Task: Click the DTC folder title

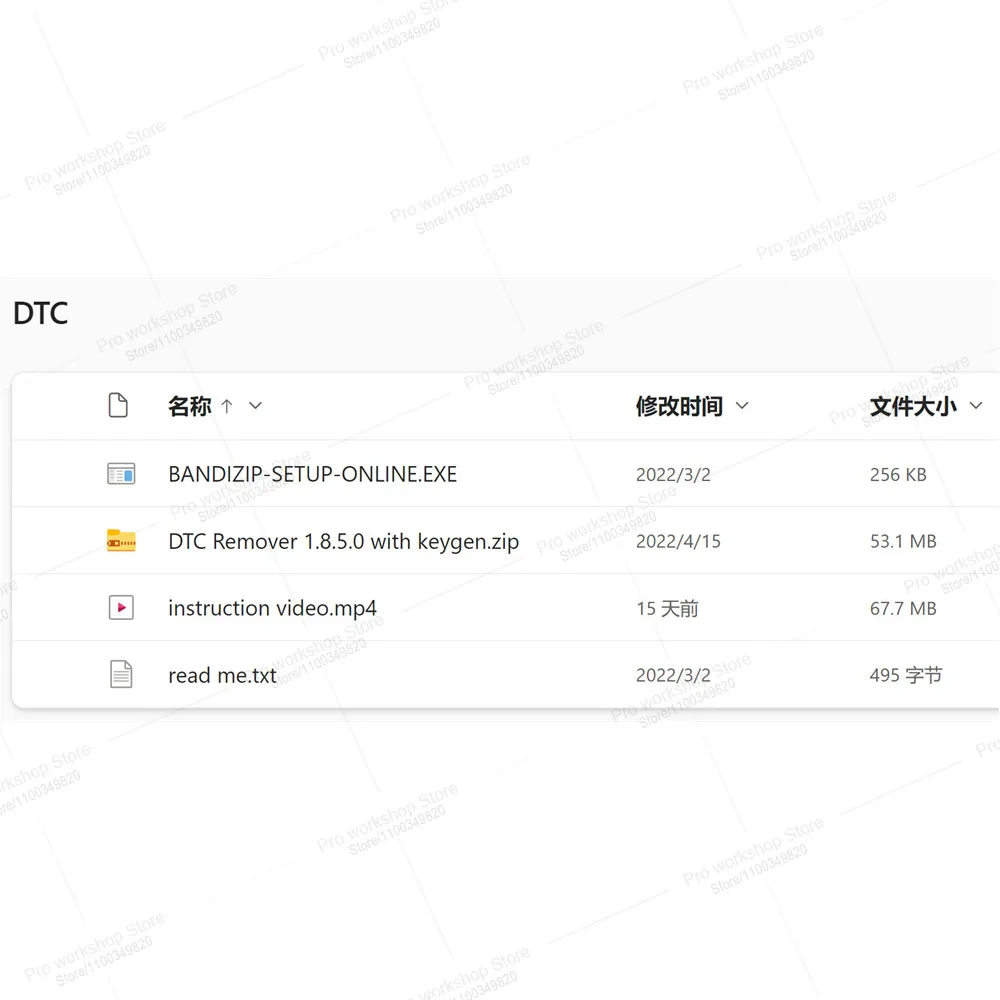Action: tap(40, 313)
